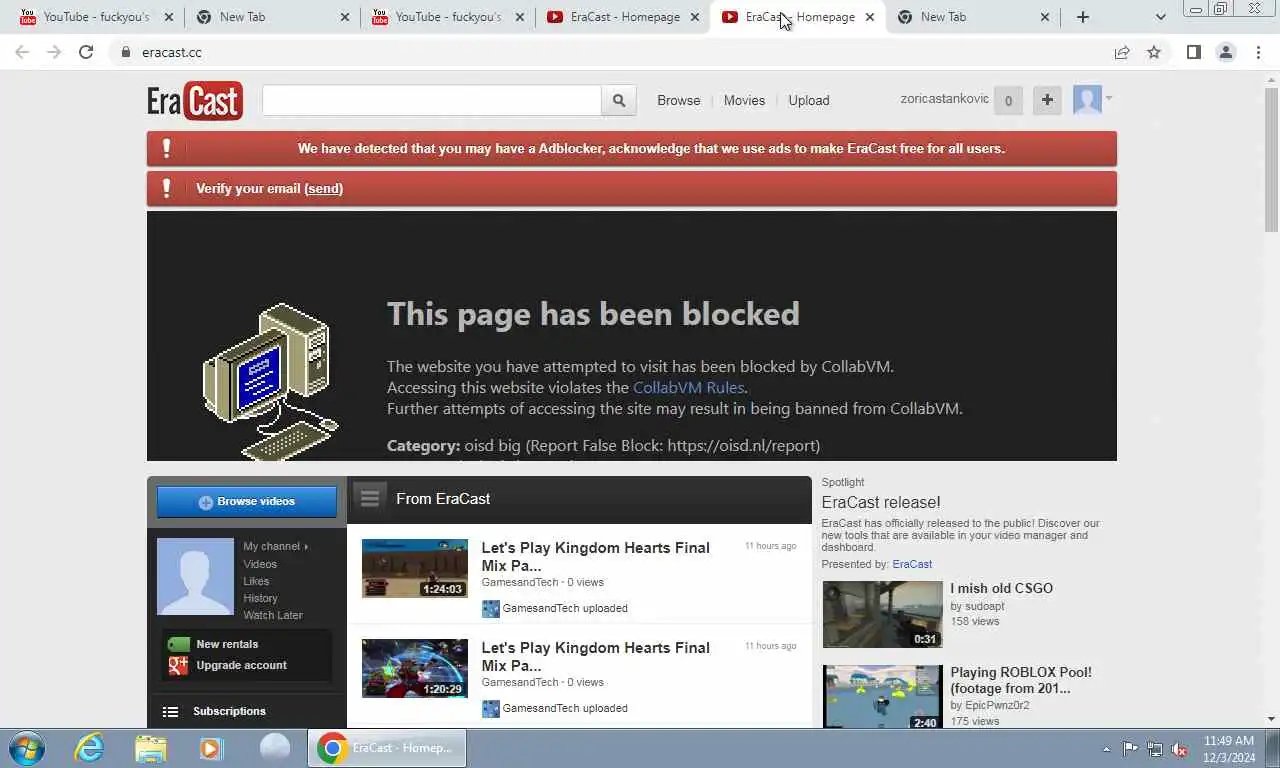
Task: Click the exclamation icon on Adblocker alert
Action: click(166, 148)
